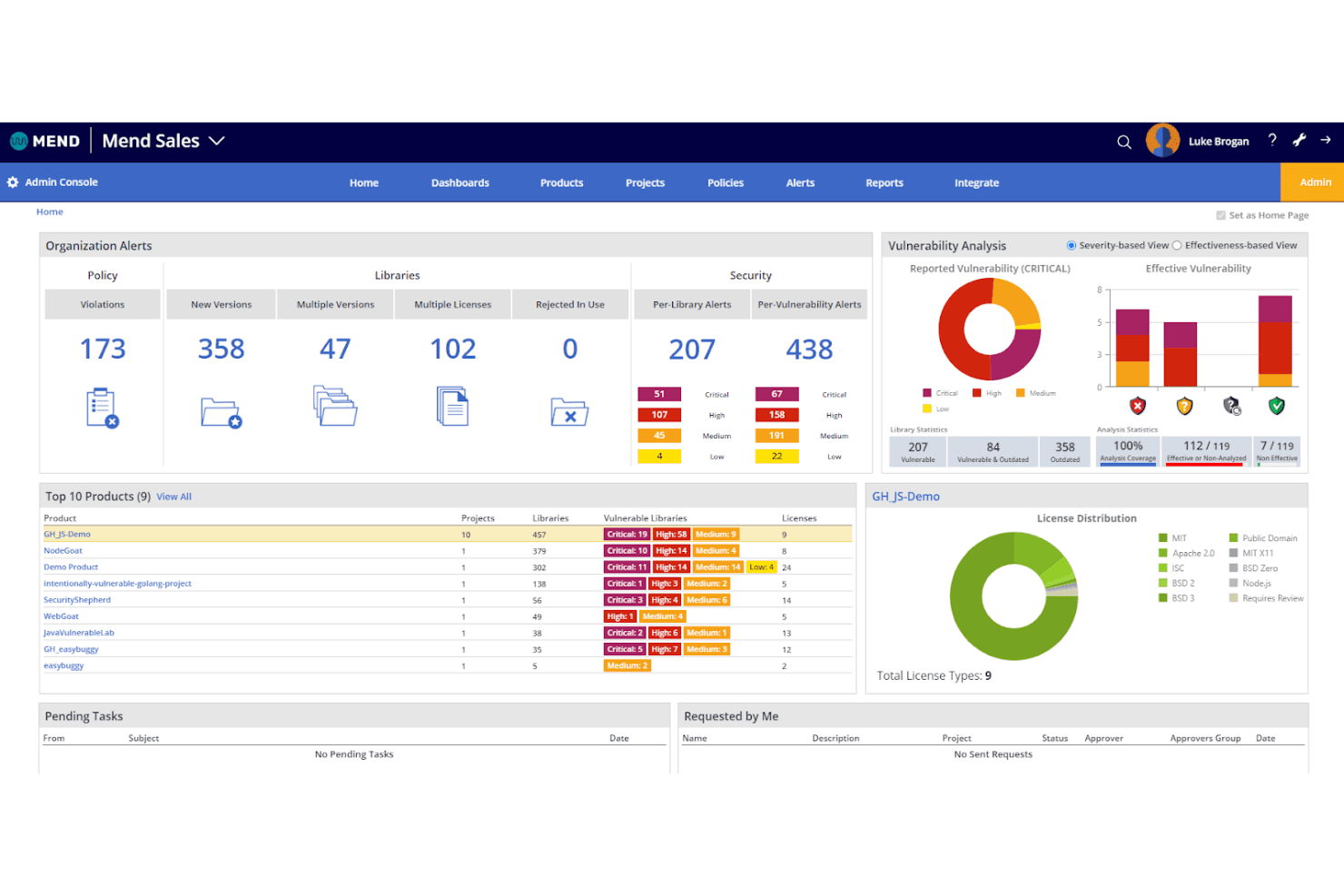Screen dimensions: 1344x896
Task: Click Luke Brogan's profile avatar
Action: tap(1162, 141)
